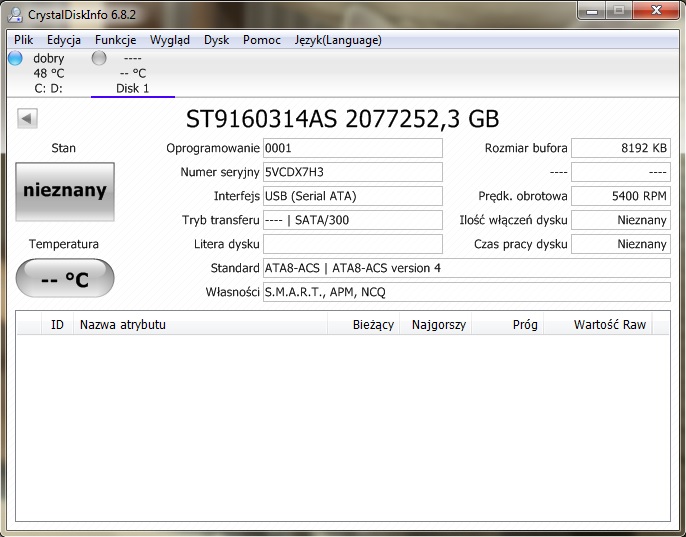Click the Rozmiar bufora value 8192 KB

point(621,148)
